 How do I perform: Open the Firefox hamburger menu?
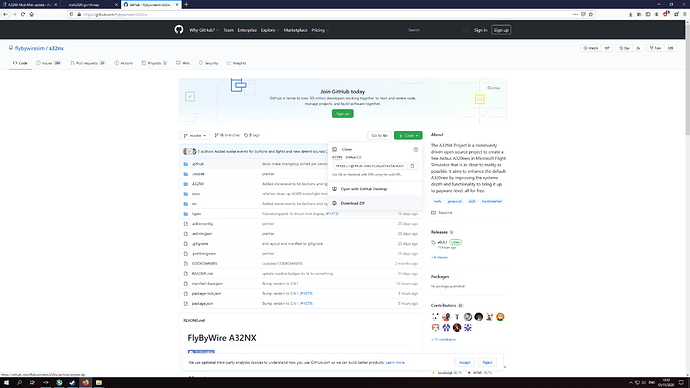[685, 14]
